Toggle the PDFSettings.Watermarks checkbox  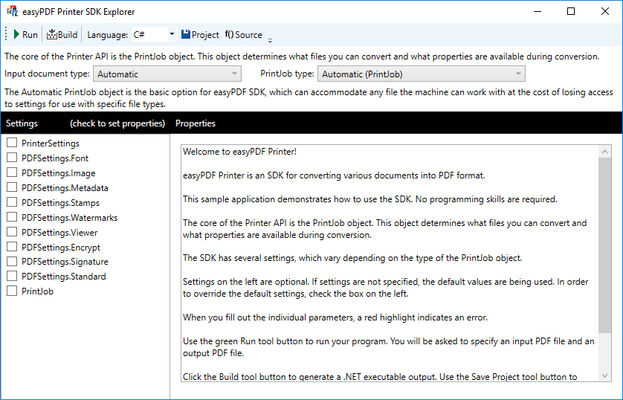(x=12, y=217)
